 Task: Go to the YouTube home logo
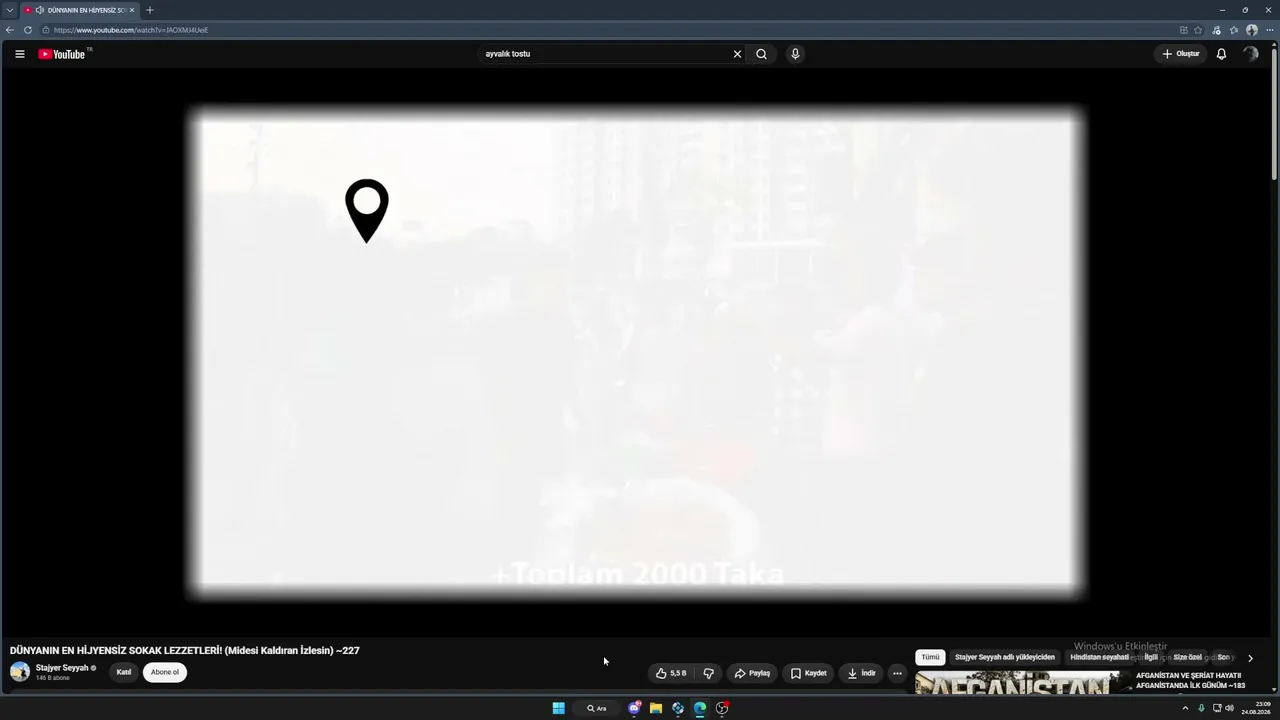tap(62, 54)
